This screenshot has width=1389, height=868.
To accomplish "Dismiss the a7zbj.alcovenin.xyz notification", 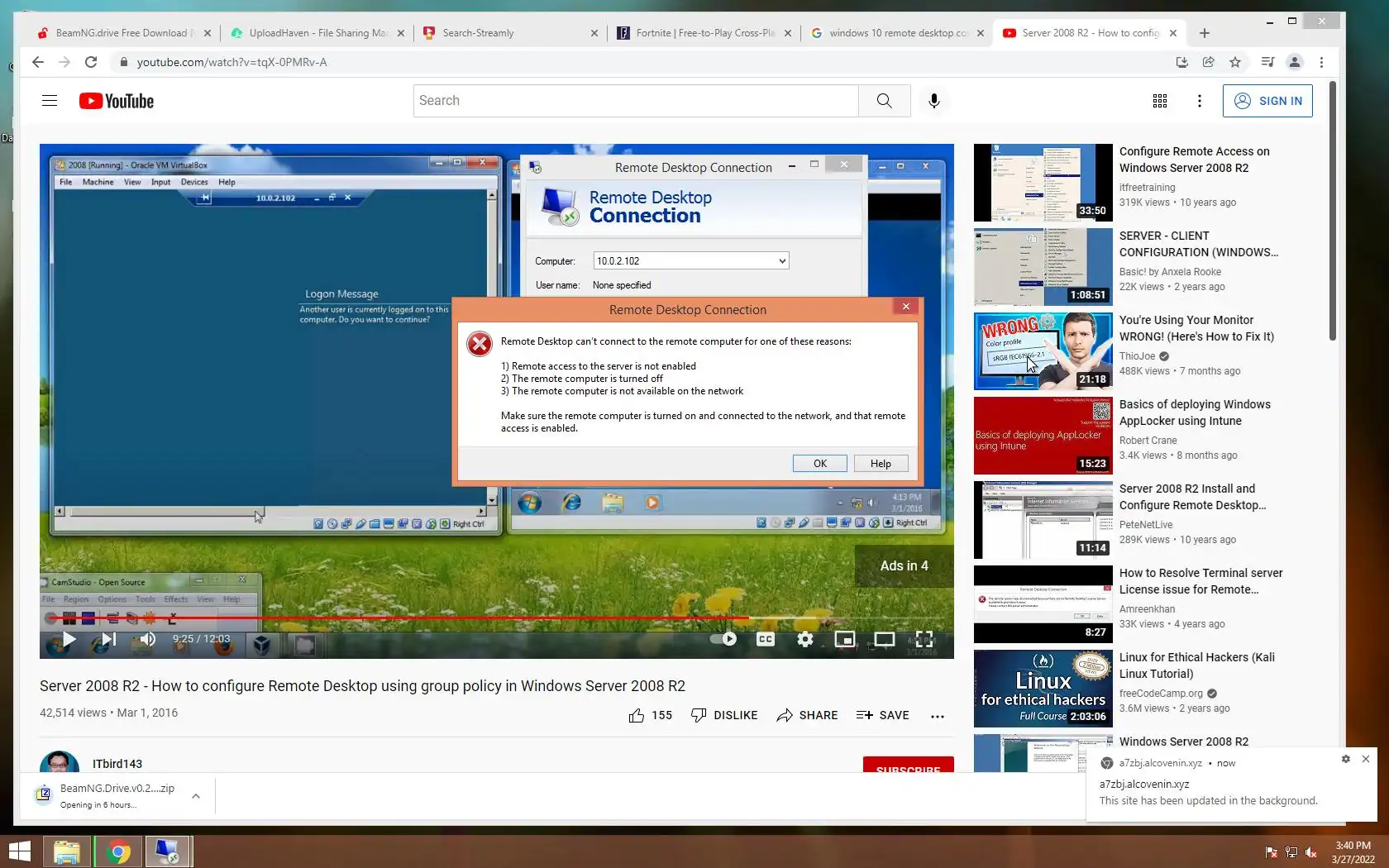I will click(x=1366, y=759).
